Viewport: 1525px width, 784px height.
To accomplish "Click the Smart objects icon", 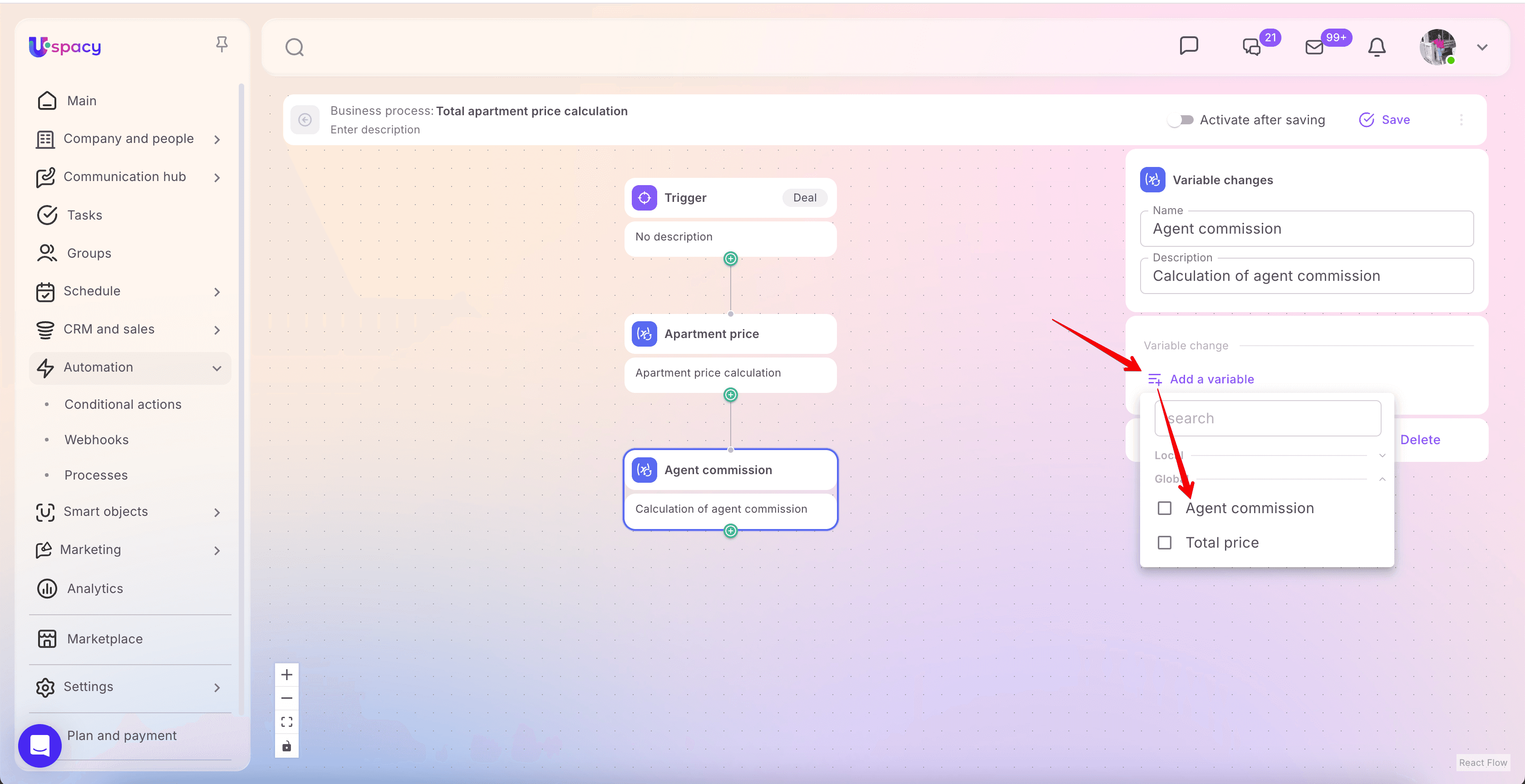I will (x=45, y=512).
